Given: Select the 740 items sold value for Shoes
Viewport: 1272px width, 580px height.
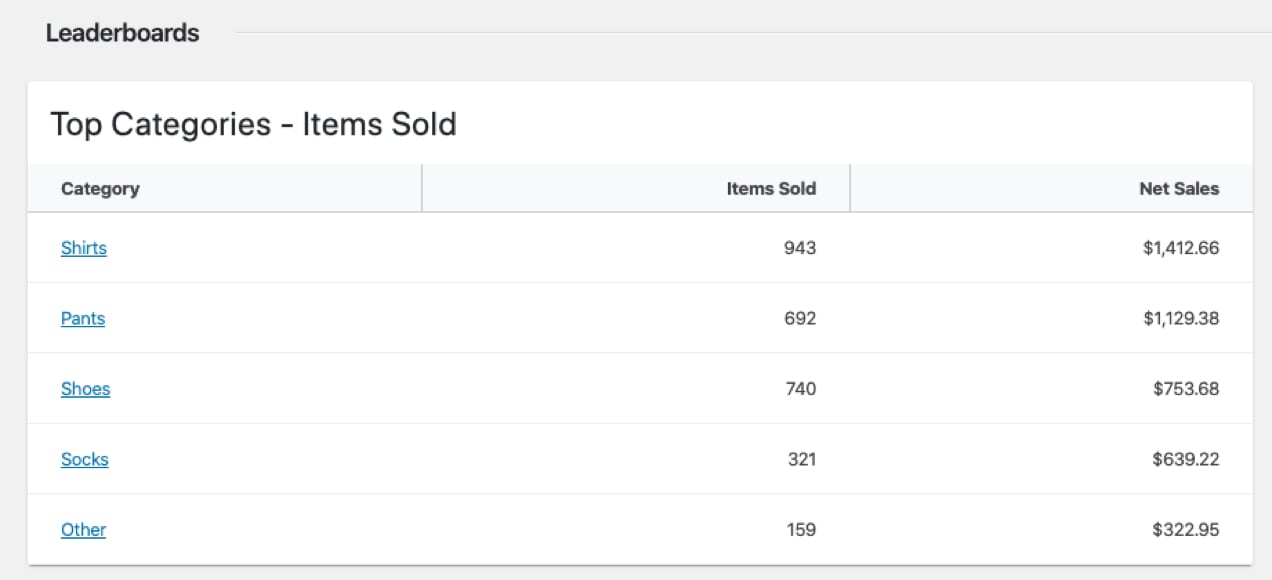Looking at the screenshot, I should coord(800,389).
